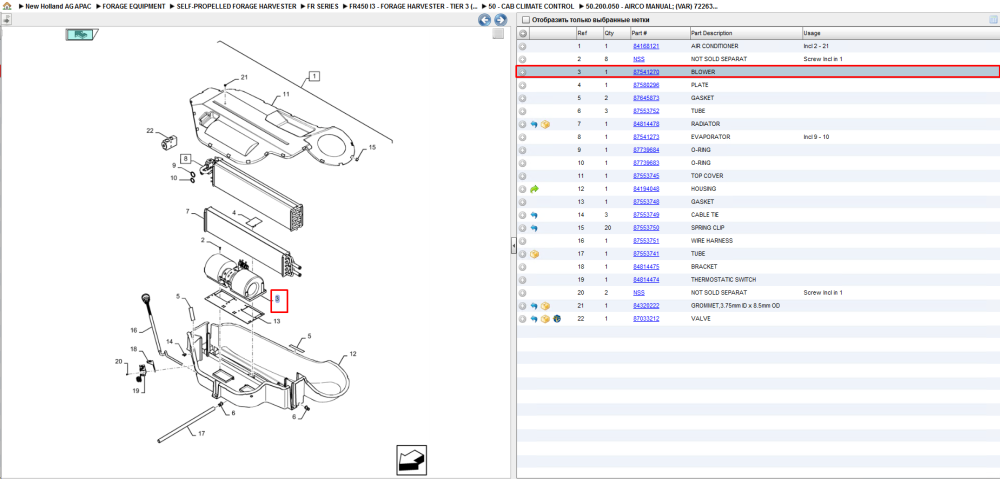The image size is (1000, 479).
Task: Open the FR SERIES breadcrumb
Action: point(323,6)
